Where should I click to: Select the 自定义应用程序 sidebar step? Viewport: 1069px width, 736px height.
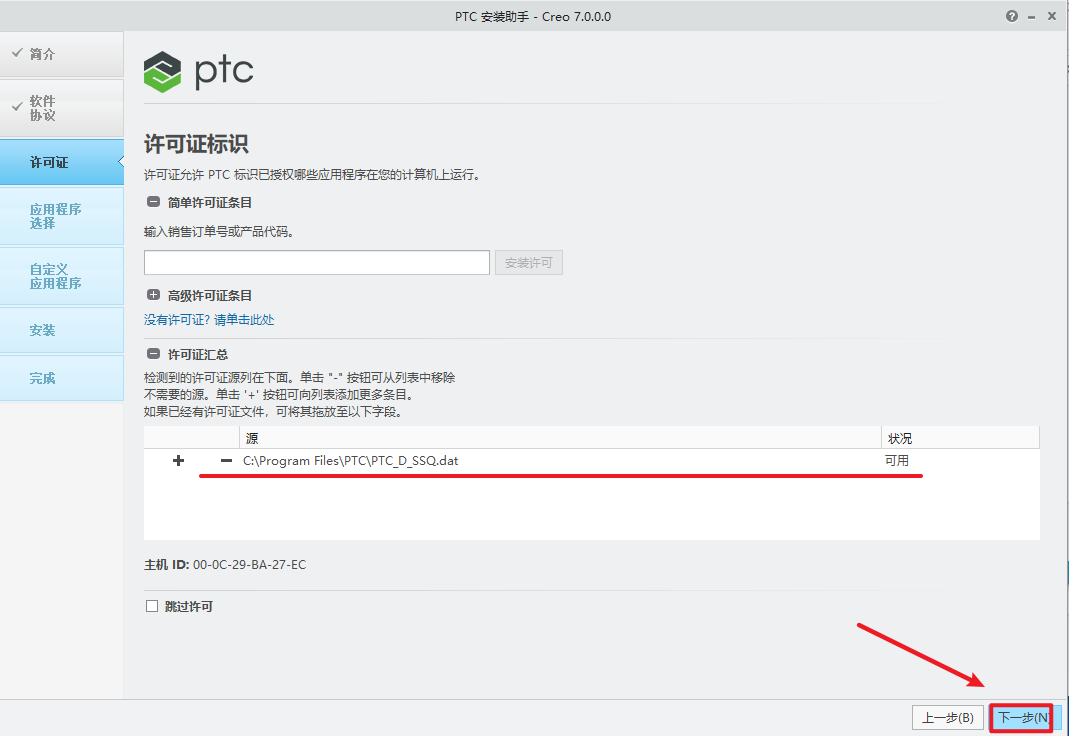tap(62, 276)
